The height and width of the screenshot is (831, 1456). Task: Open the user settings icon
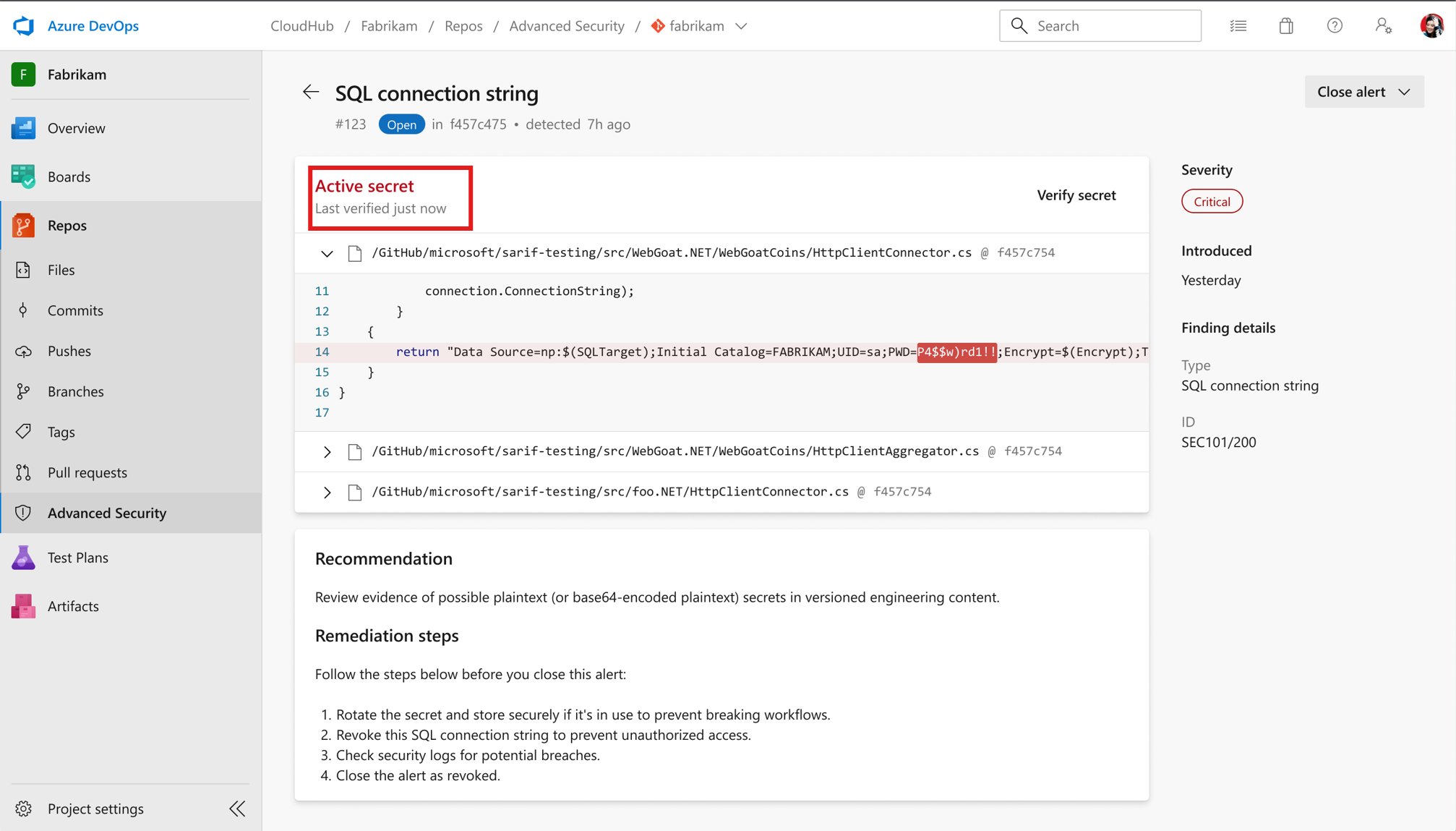pos(1383,26)
